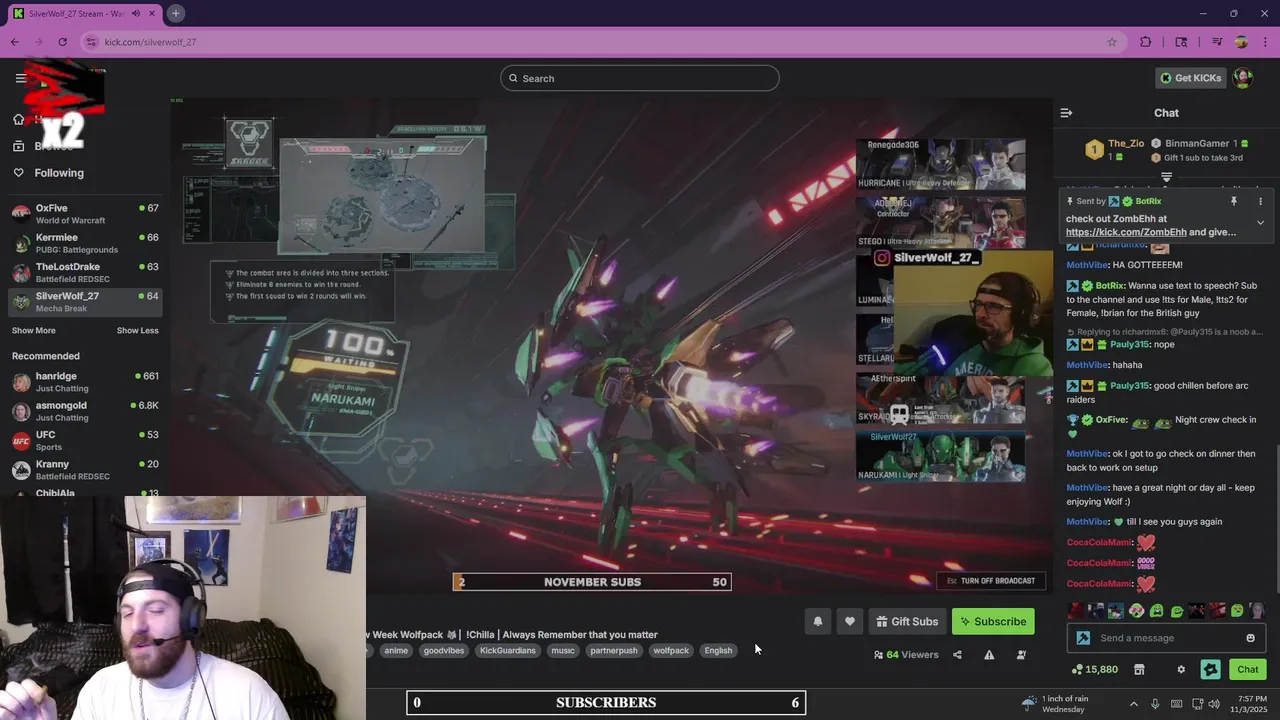The image size is (1280, 720).
Task: Click the green Subscribe button
Action: [993, 621]
